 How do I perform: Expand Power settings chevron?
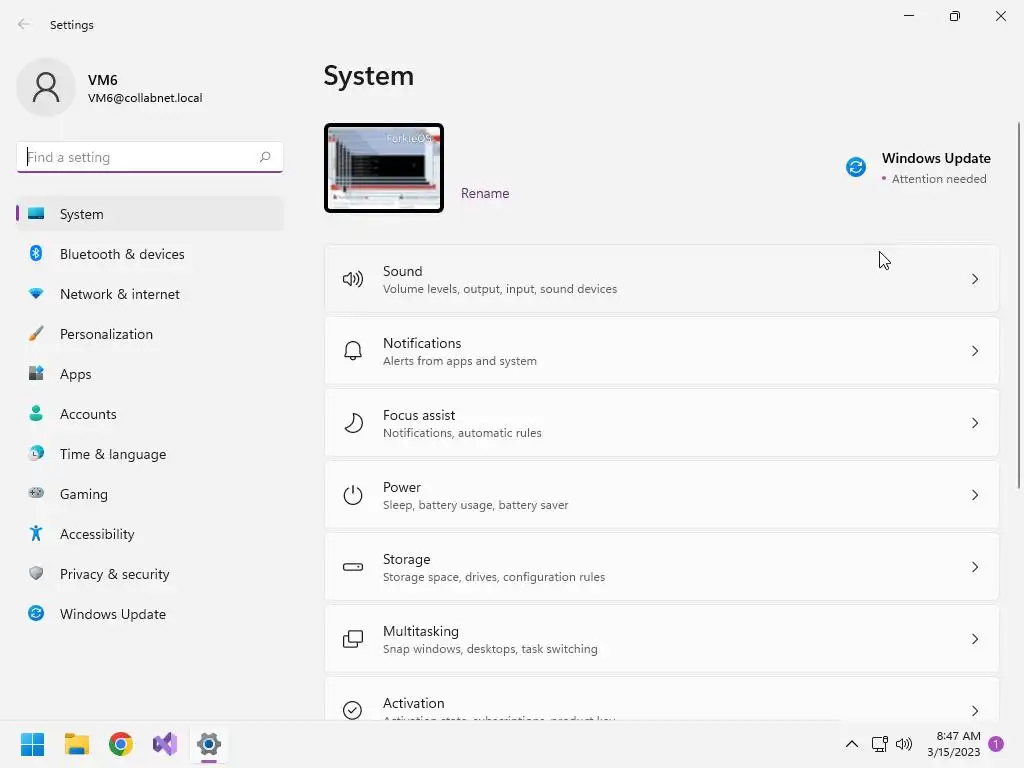click(974, 495)
